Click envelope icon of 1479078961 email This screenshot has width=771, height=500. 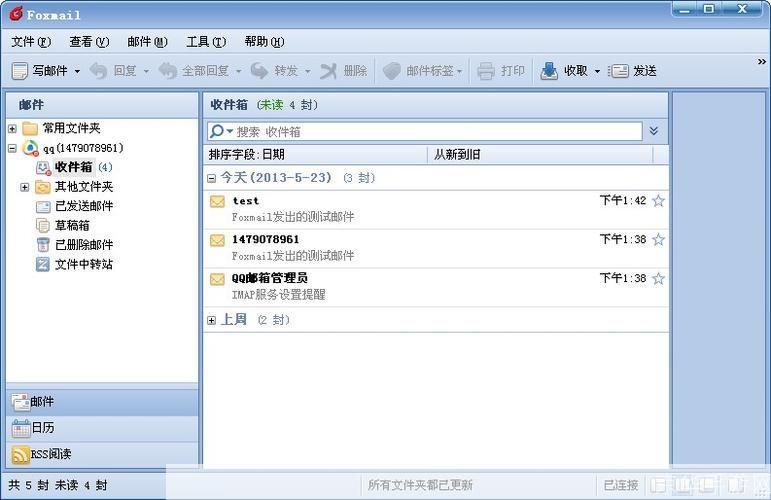[217, 240]
